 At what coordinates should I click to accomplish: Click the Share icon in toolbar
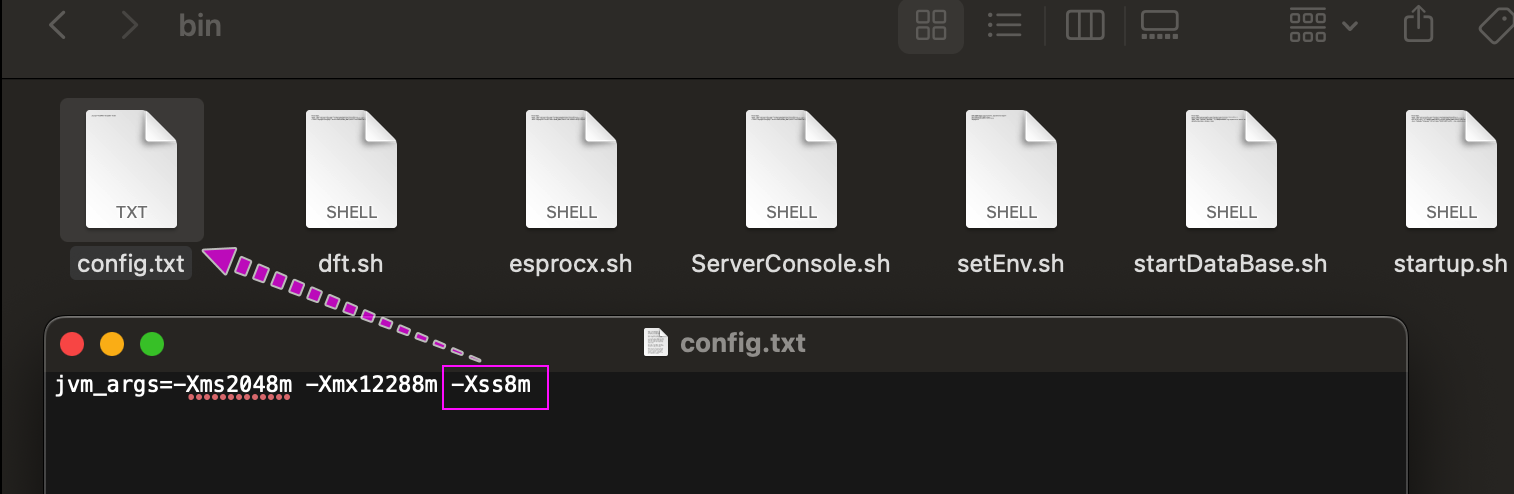[1418, 25]
